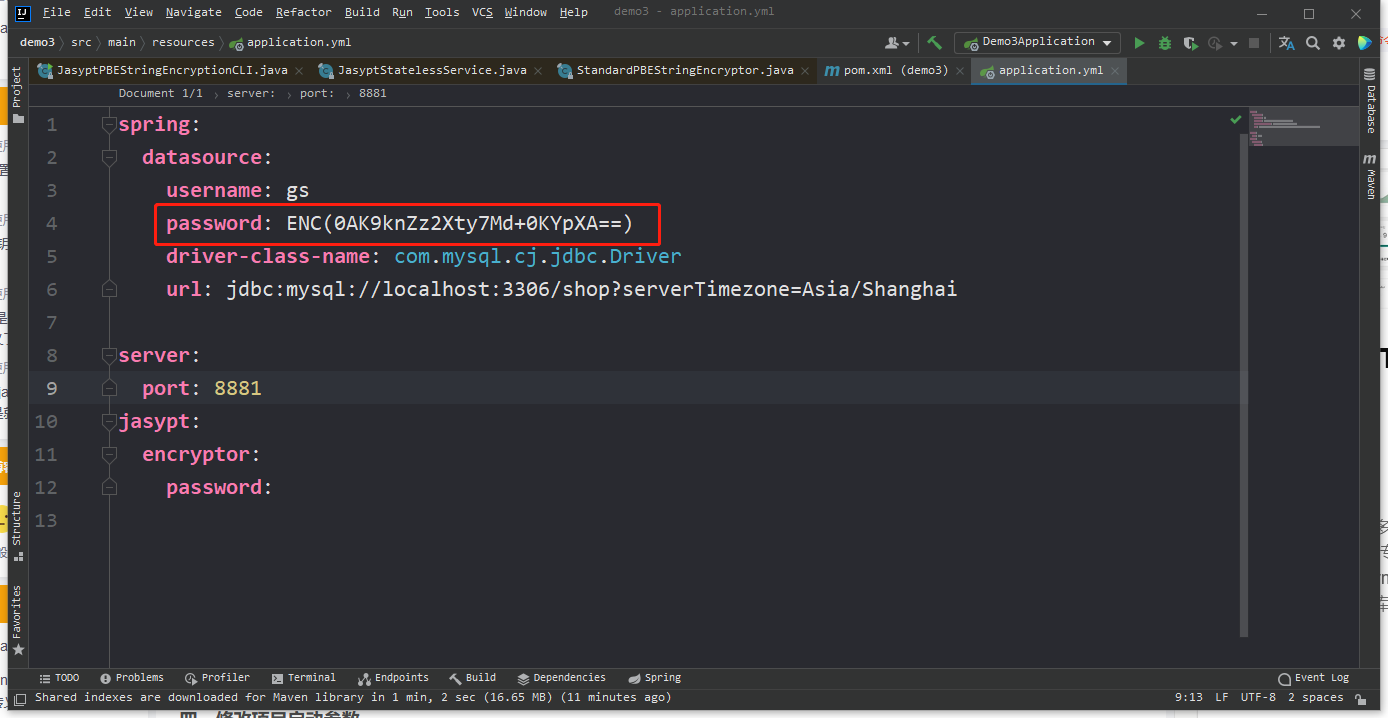Toggle tool window bars icon in bottom-left corner

coord(19,698)
